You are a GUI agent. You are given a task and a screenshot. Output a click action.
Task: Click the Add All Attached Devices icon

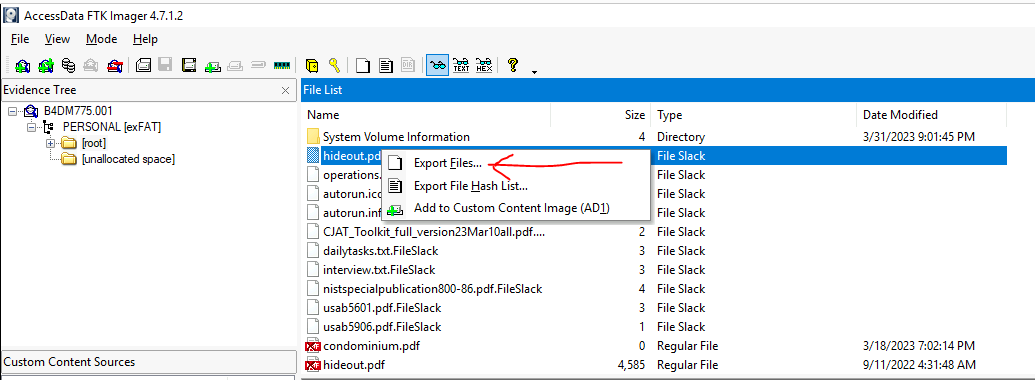pyautogui.click(x=46, y=65)
